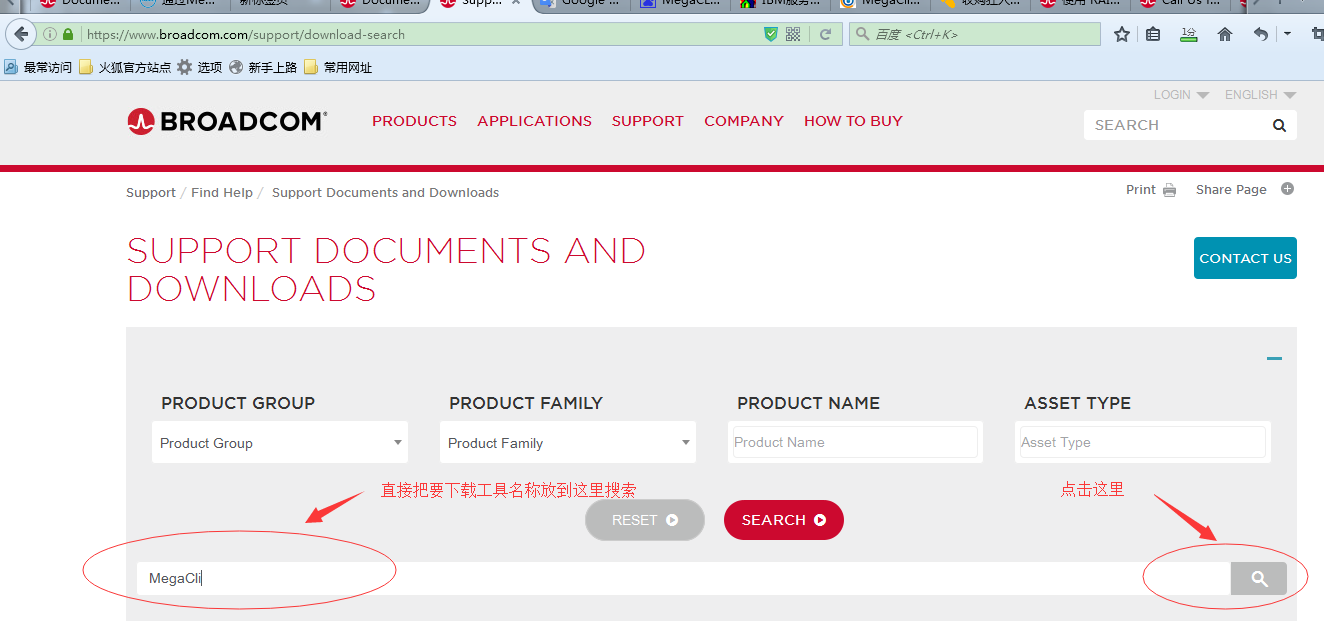1324x626 pixels.
Task: Expand the LOGIN dropdown
Action: tap(1181, 95)
